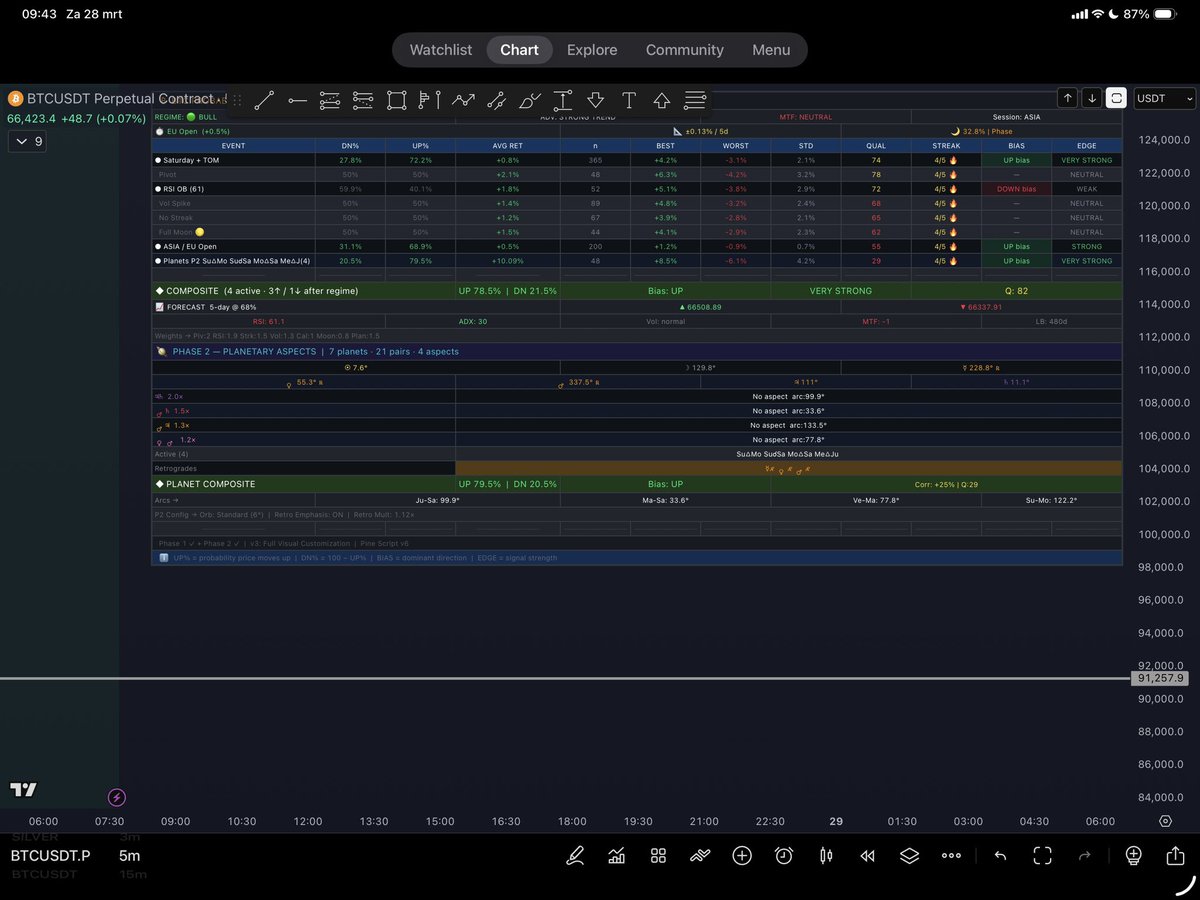
Task: Select the brush drawing tool
Action: 530,100
